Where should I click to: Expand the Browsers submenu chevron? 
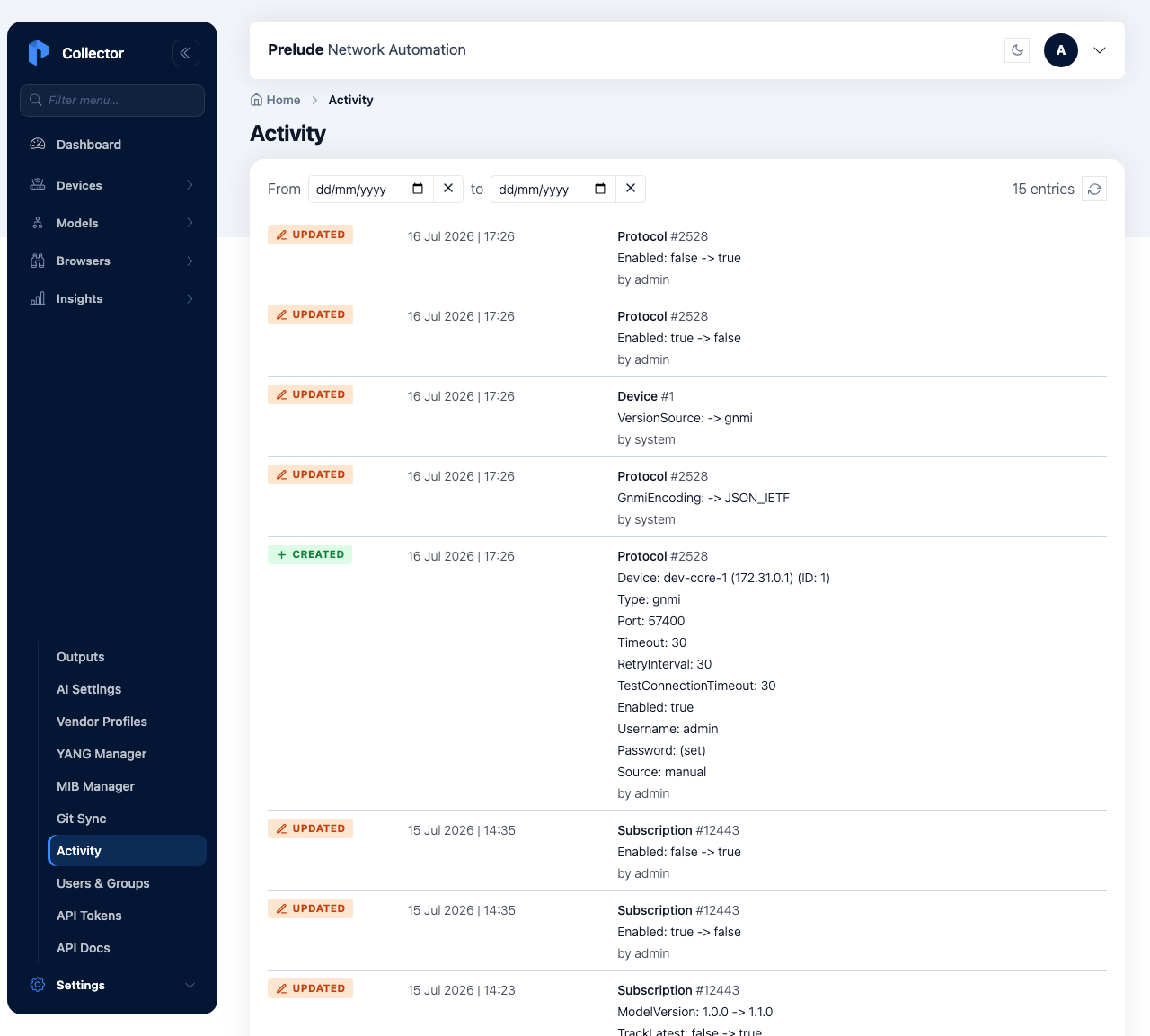click(190, 261)
